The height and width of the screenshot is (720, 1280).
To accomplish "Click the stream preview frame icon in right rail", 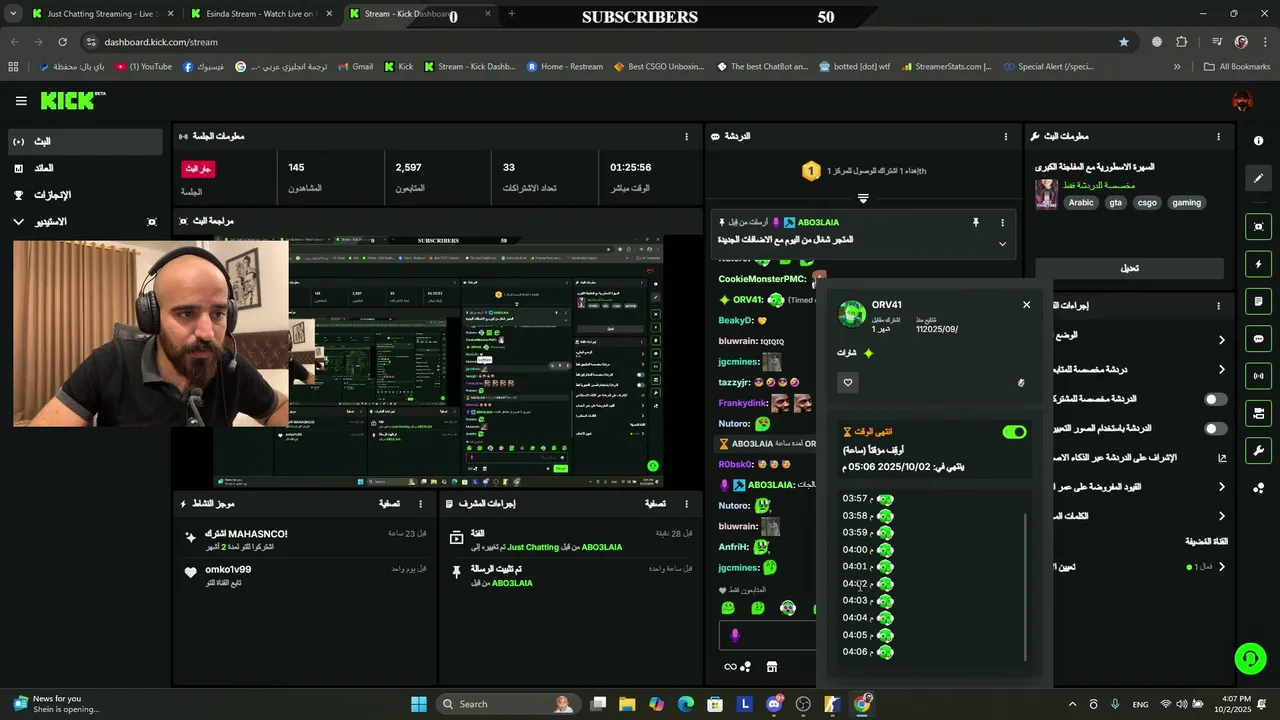I will point(1259,227).
